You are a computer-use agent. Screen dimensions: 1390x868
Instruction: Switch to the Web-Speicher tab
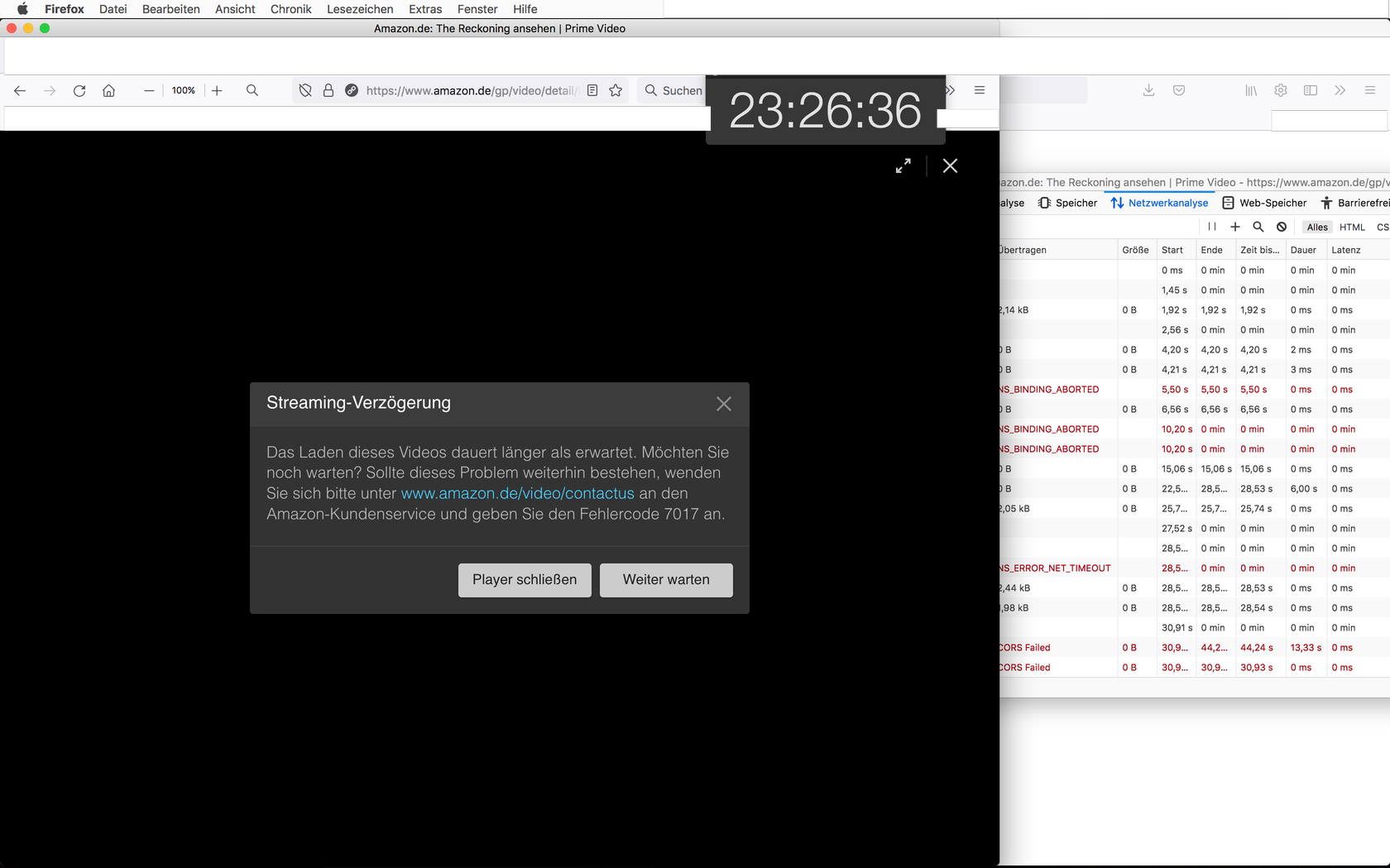(x=1264, y=203)
